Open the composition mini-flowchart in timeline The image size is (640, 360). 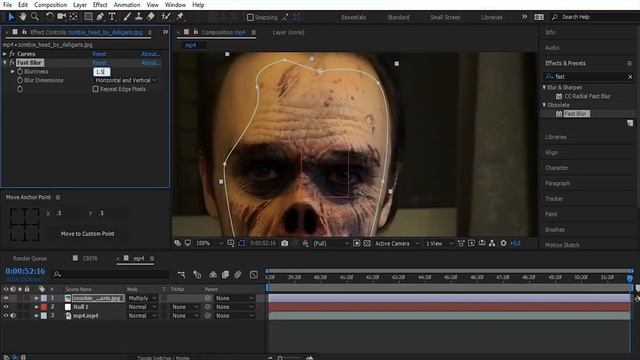click(181, 275)
